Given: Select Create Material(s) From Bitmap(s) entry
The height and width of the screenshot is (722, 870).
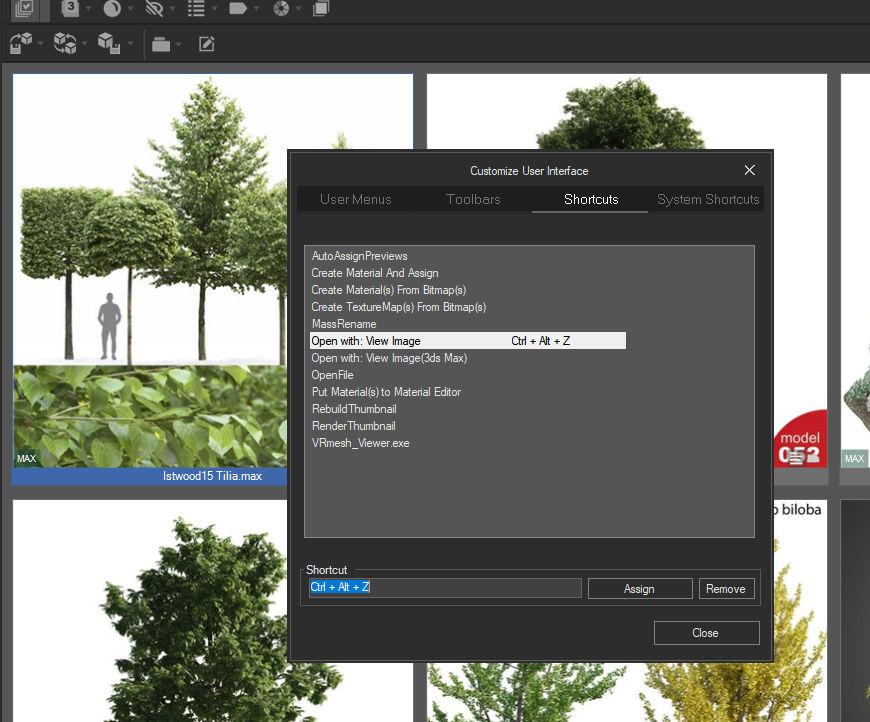Looking at the screenshot, I should click(388, 290).
